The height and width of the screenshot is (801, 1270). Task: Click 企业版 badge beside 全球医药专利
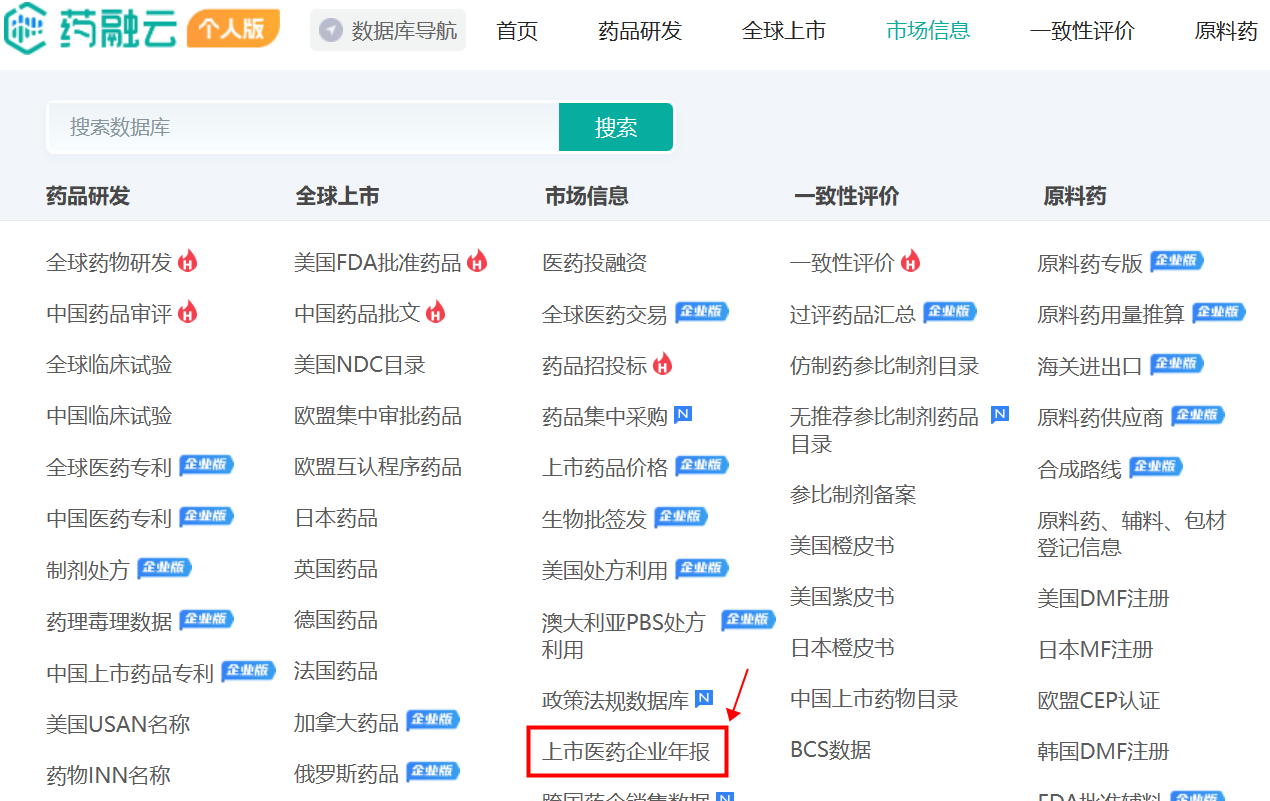206,465
